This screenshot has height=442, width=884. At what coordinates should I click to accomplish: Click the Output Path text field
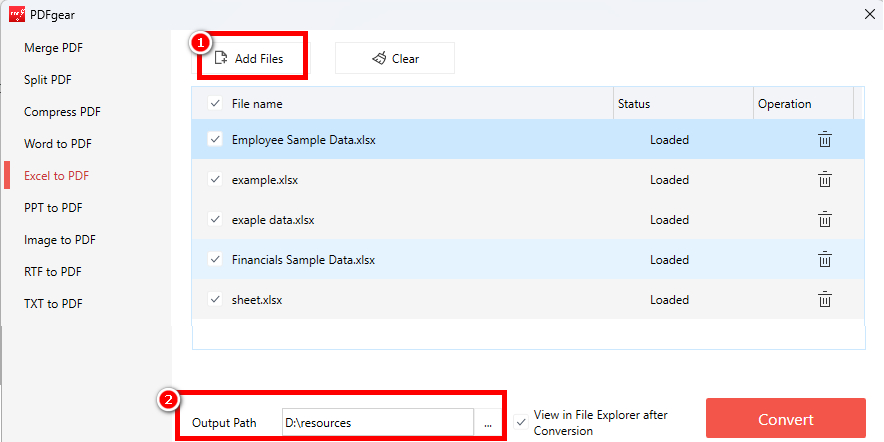[376, 423]
